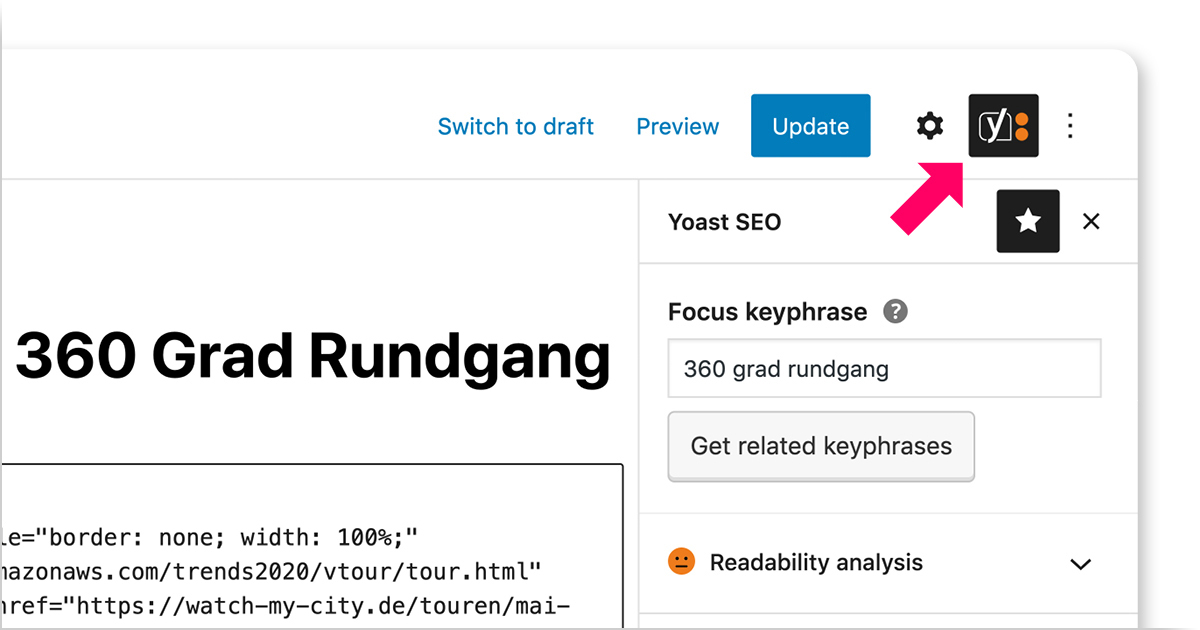This screenshot has height=630, width=1200.
Task: Preview the post
Action: (x=677, y=127)
